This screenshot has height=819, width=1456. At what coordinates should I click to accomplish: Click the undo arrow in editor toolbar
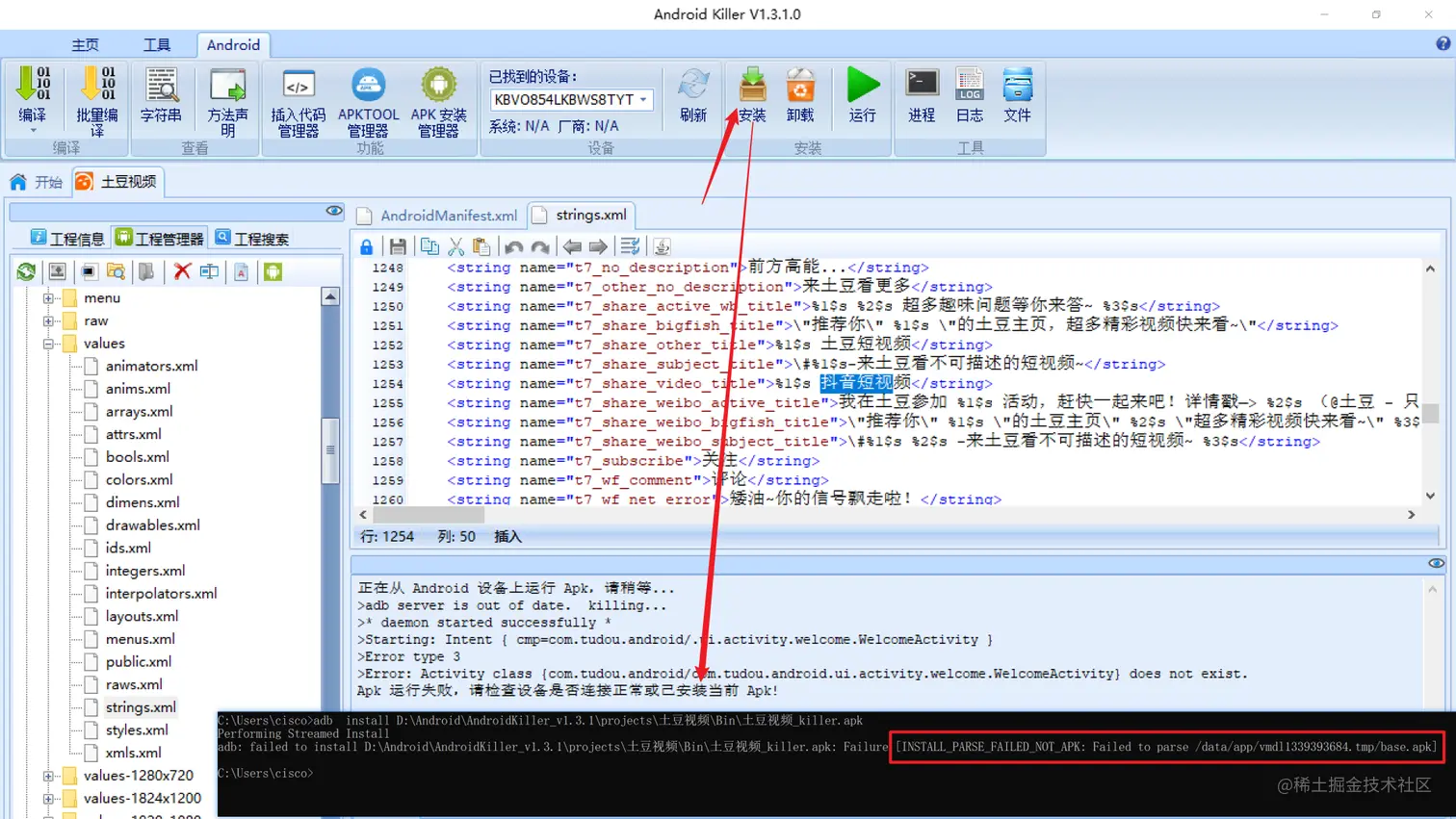[514, 246]
